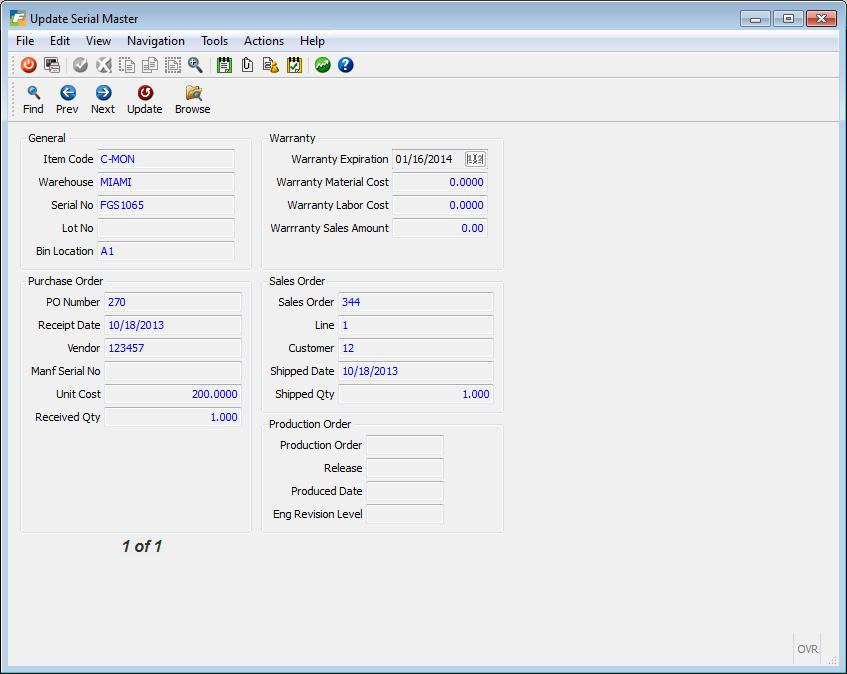Click the green chart icon
Image resolution: width=847 pixels, height=674 pixels.
323,65
